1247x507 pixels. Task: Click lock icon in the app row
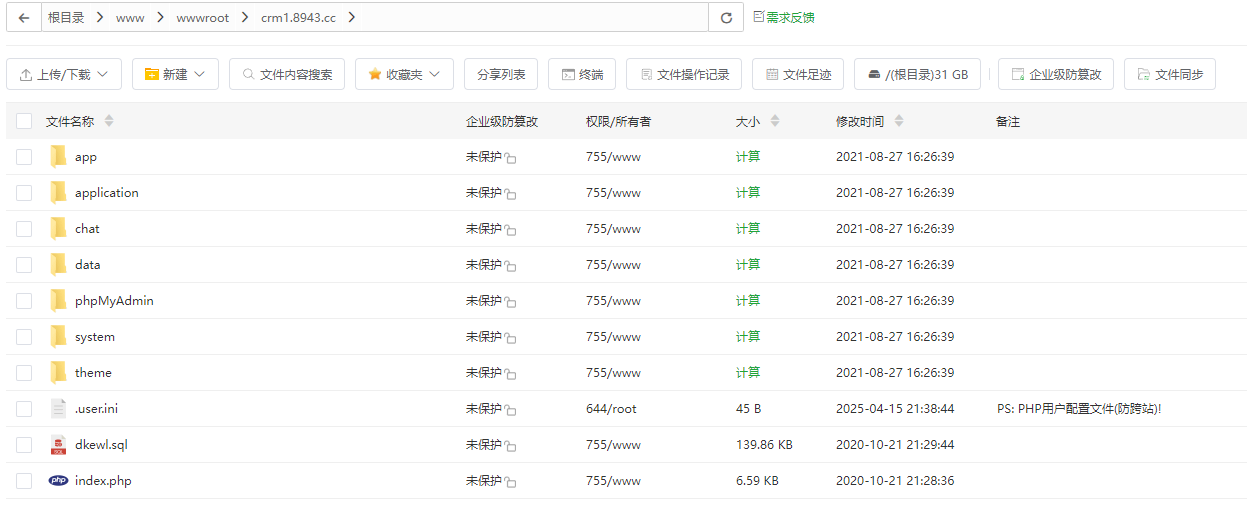510,158
